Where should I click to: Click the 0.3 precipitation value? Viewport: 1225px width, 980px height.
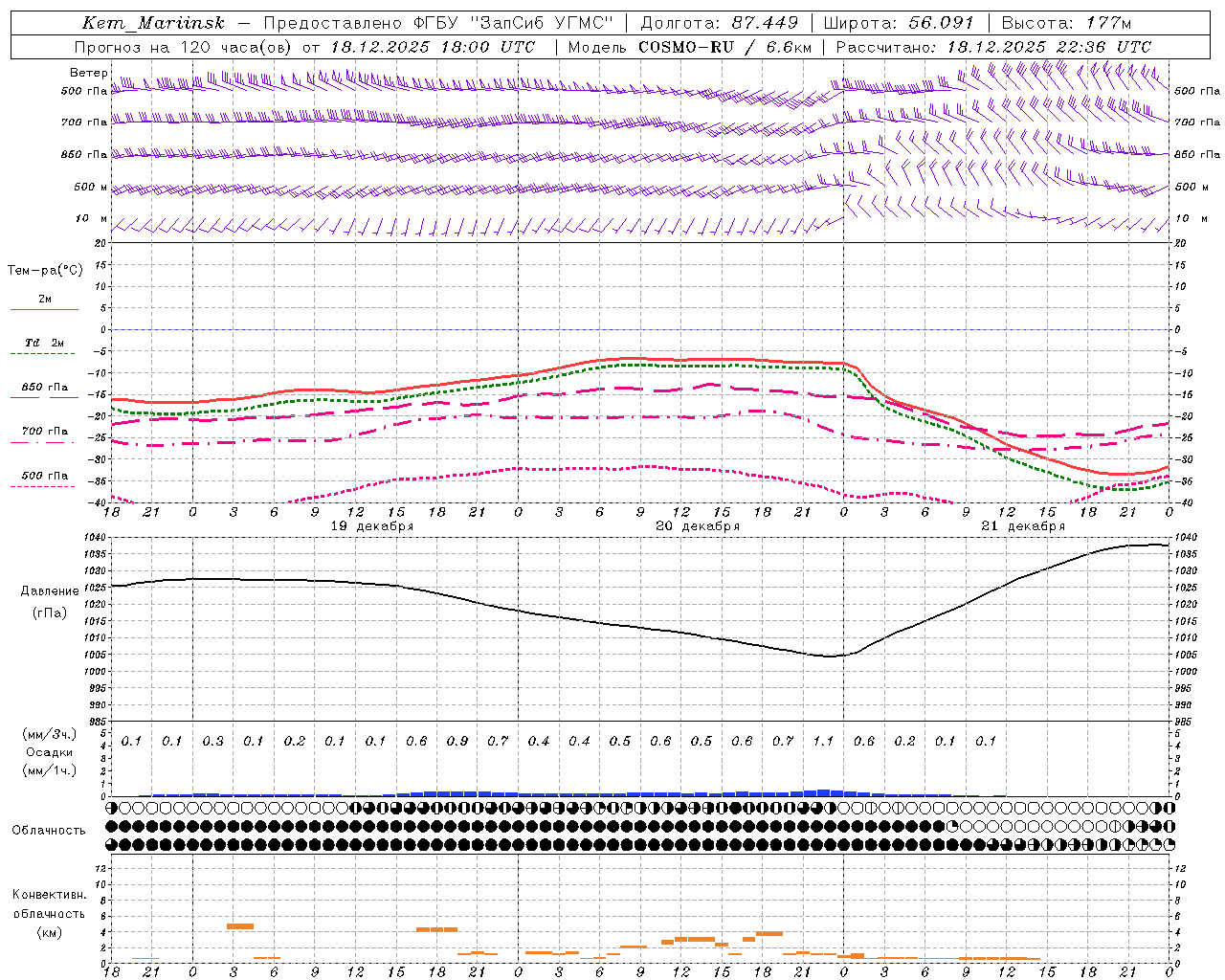(x=212, y=742)
